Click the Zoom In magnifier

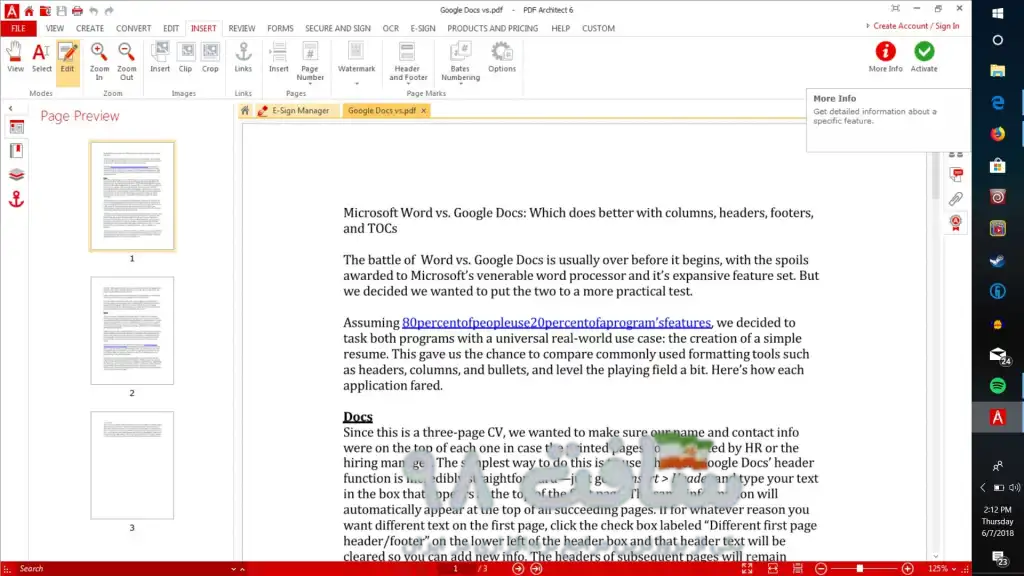click(x=99, y=61)
